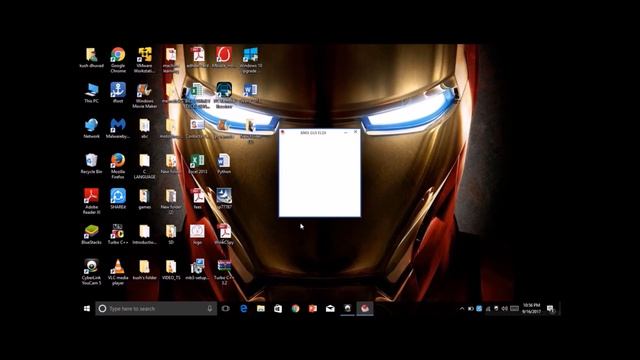Open Windows 10 upgrade shortcut
The width and height of the screenshot is (640, 360).
[x=251, y=60]
